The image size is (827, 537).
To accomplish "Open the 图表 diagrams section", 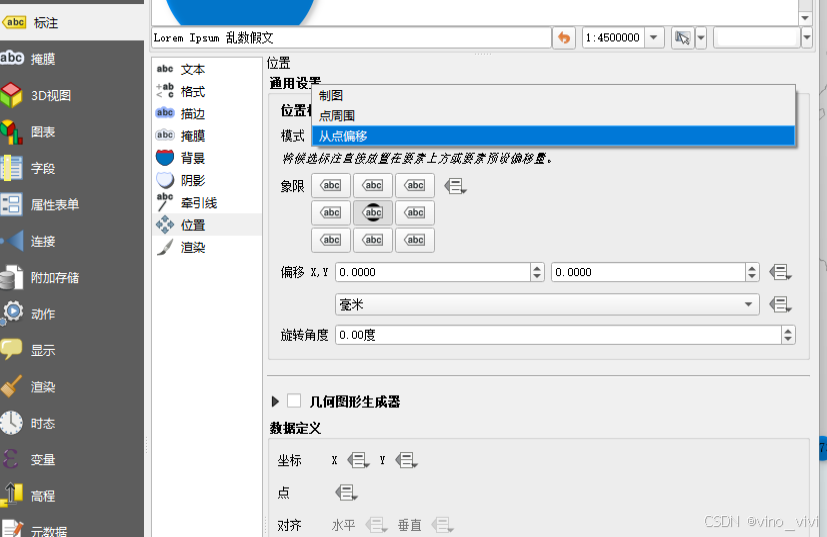I will tap(71, 132).
